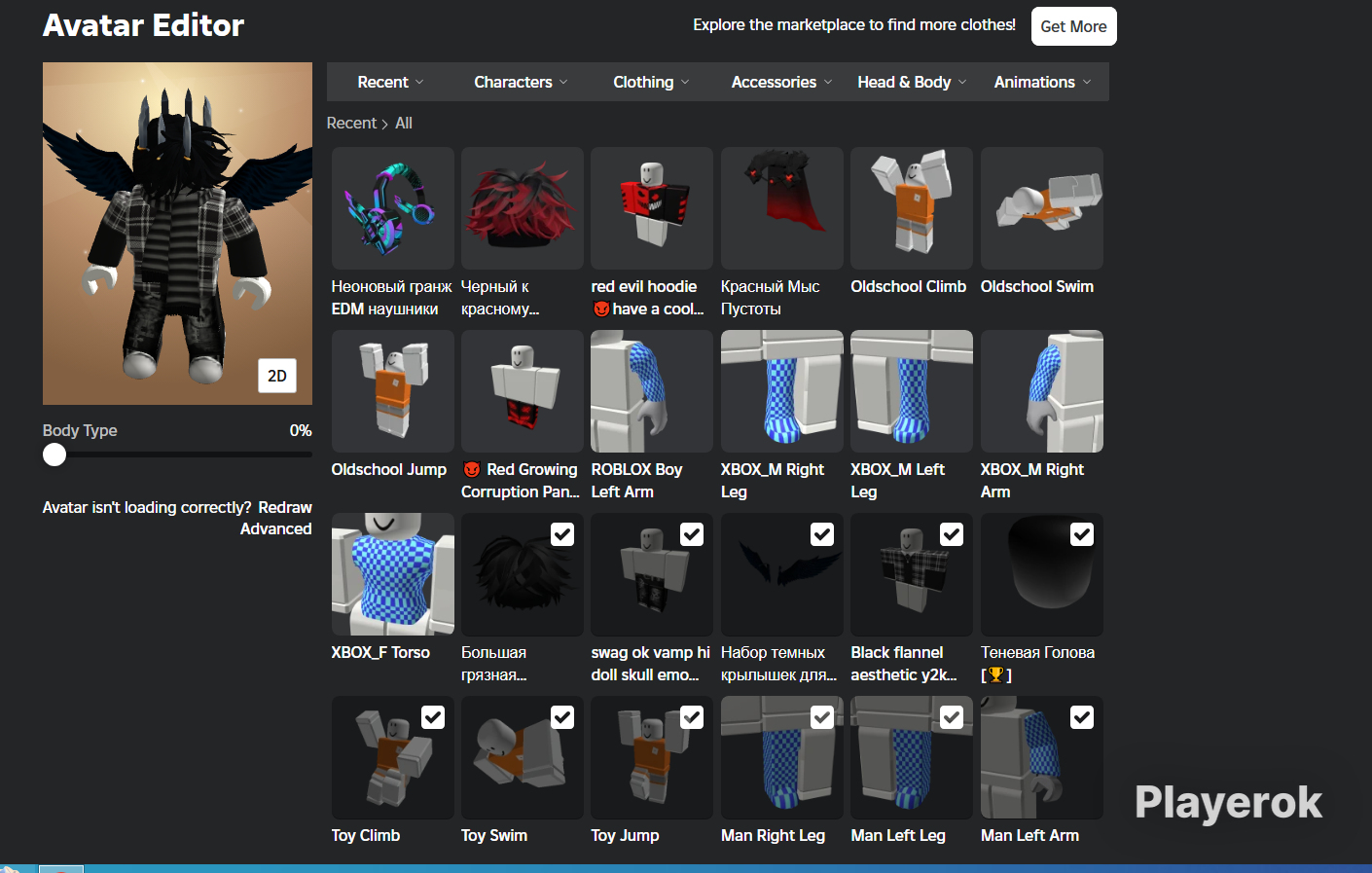1372x873 pixels.
Task: Expand the Animations dropdown chevron
Action: pos(1087,82)
